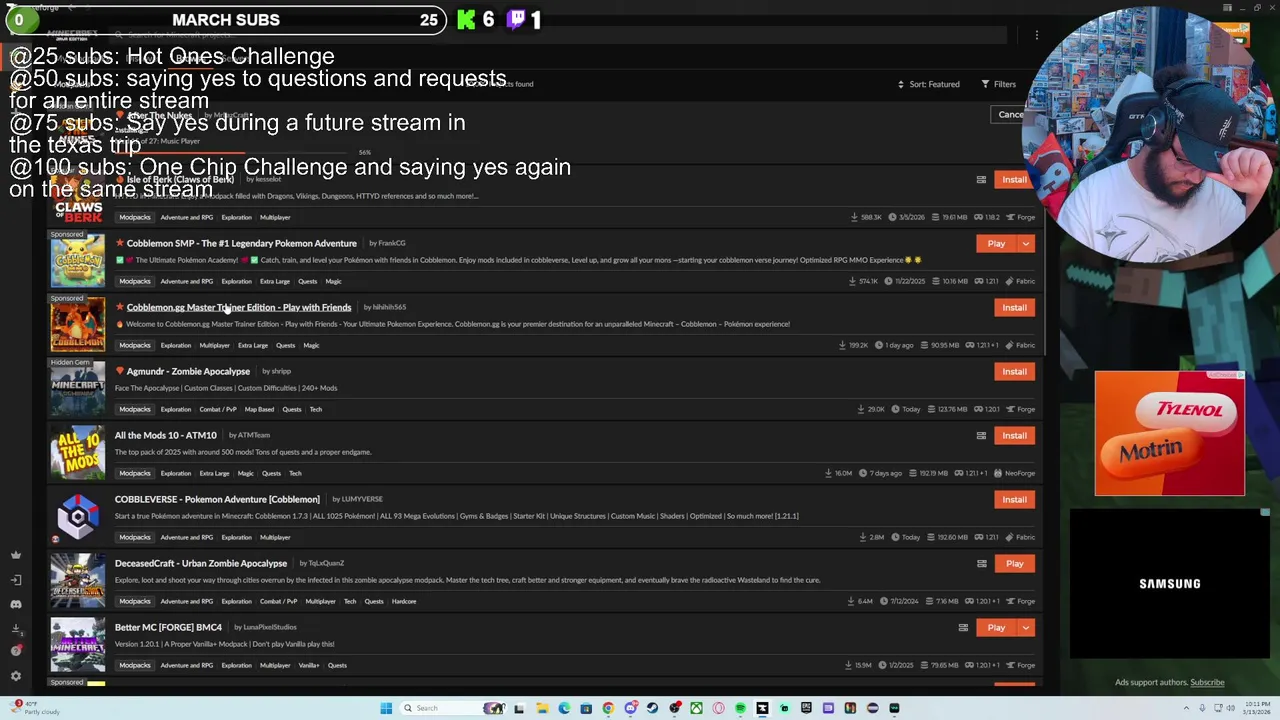The height and width of the screenshot is (720, 1280).
Task: Click the microphone tray icon
Action: [1202, 708]
